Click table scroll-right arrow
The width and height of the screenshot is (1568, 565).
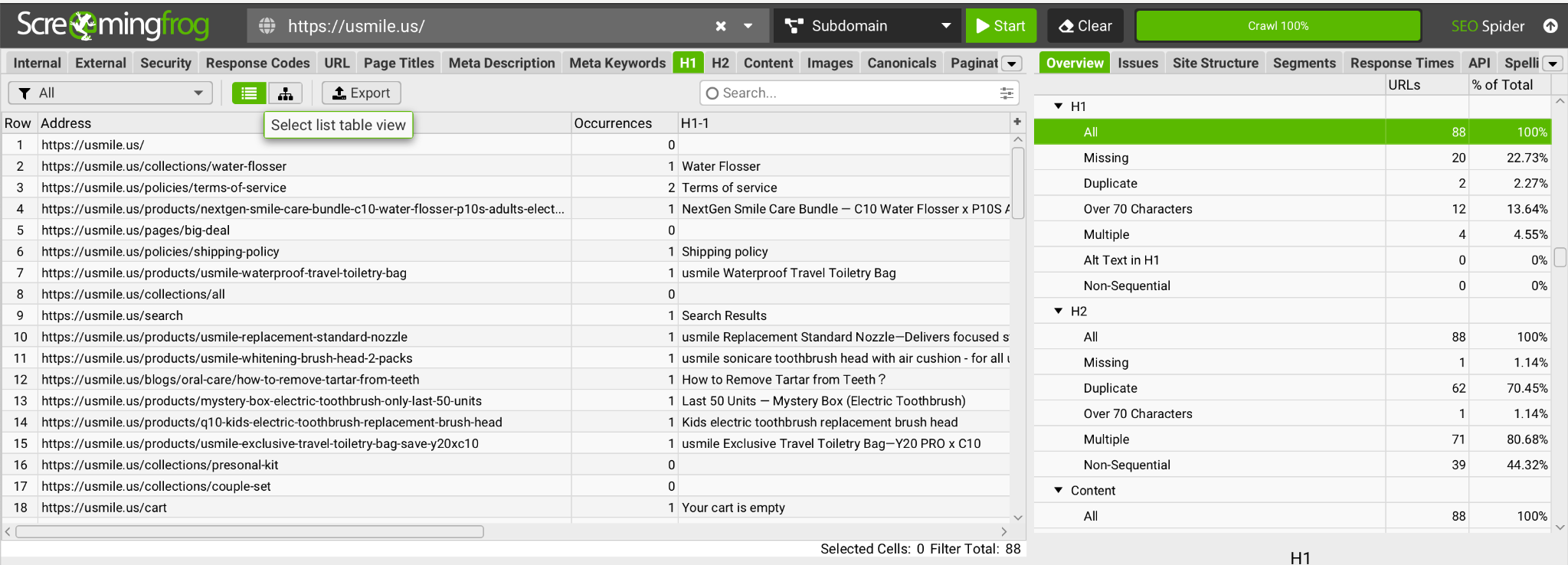(x=1003, y=531)
